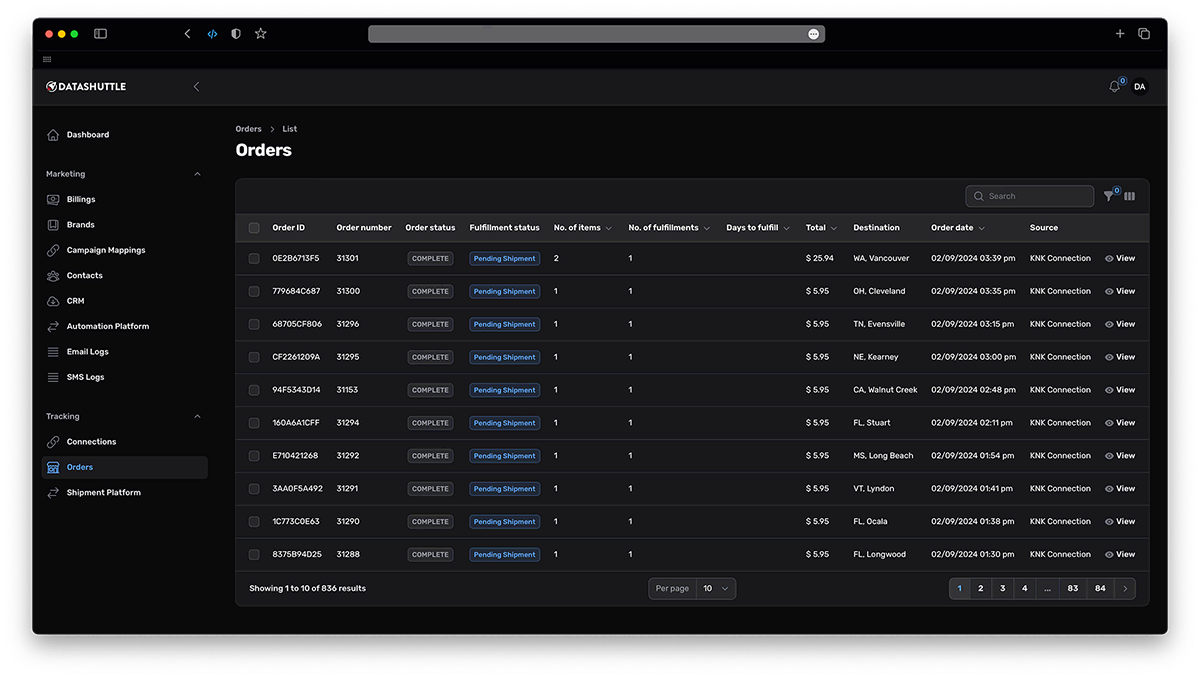Open Dashboard in the sidebar

tap(88, 135)
